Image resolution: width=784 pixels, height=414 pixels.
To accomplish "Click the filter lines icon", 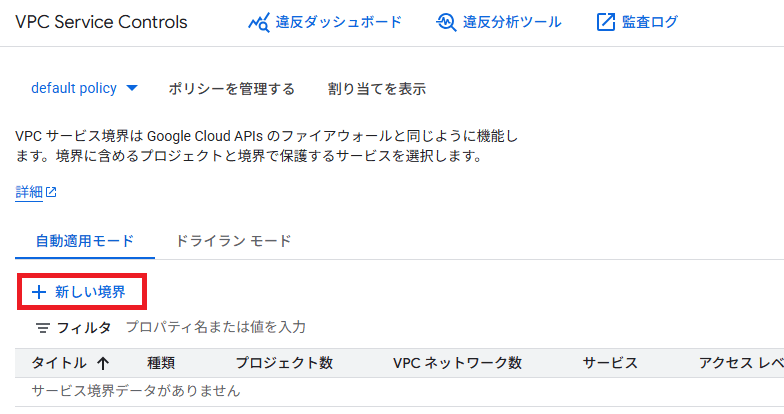I will [x=42, y=328].
